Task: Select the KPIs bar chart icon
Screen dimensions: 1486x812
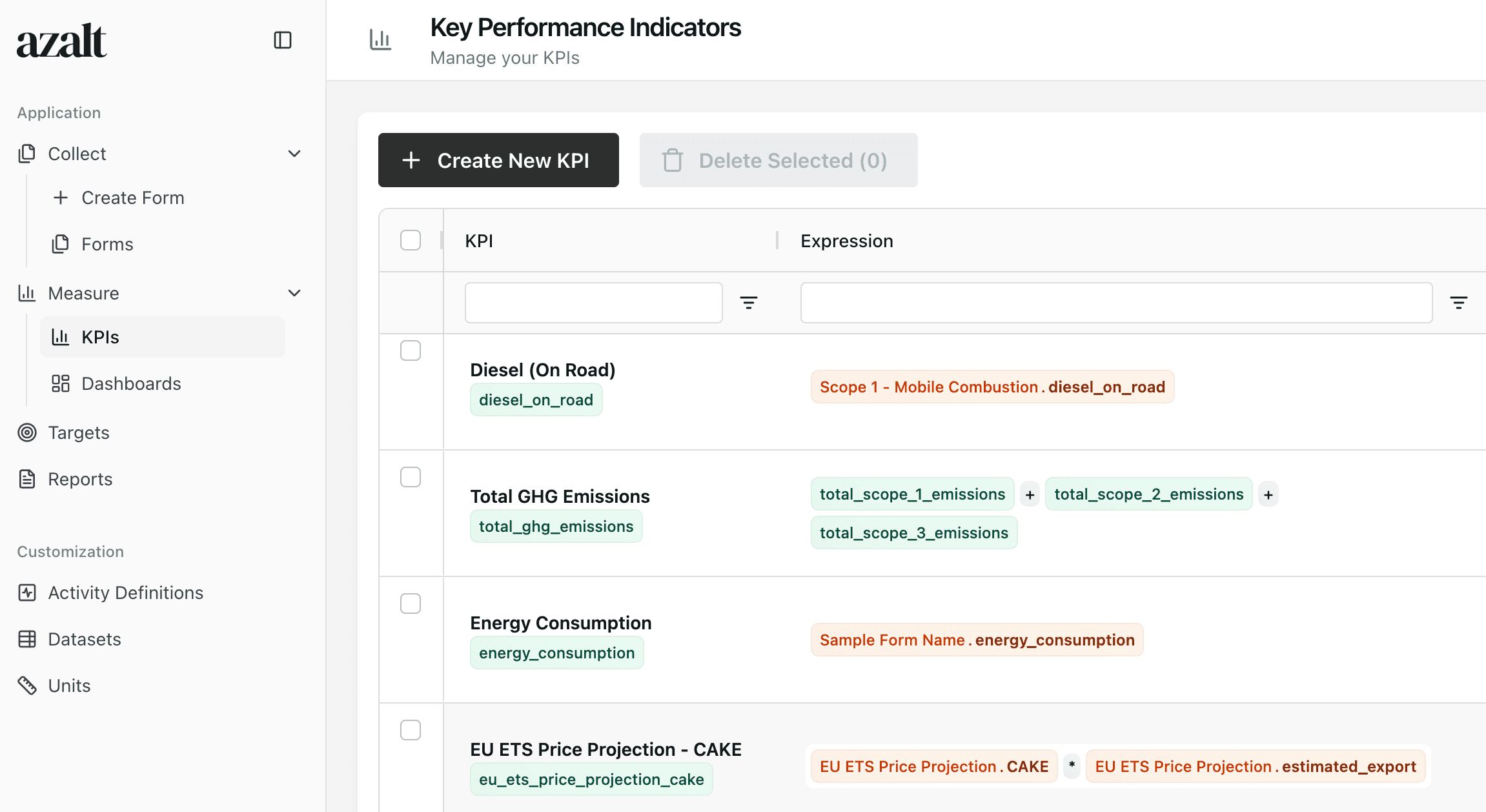Action: (61, 336)
